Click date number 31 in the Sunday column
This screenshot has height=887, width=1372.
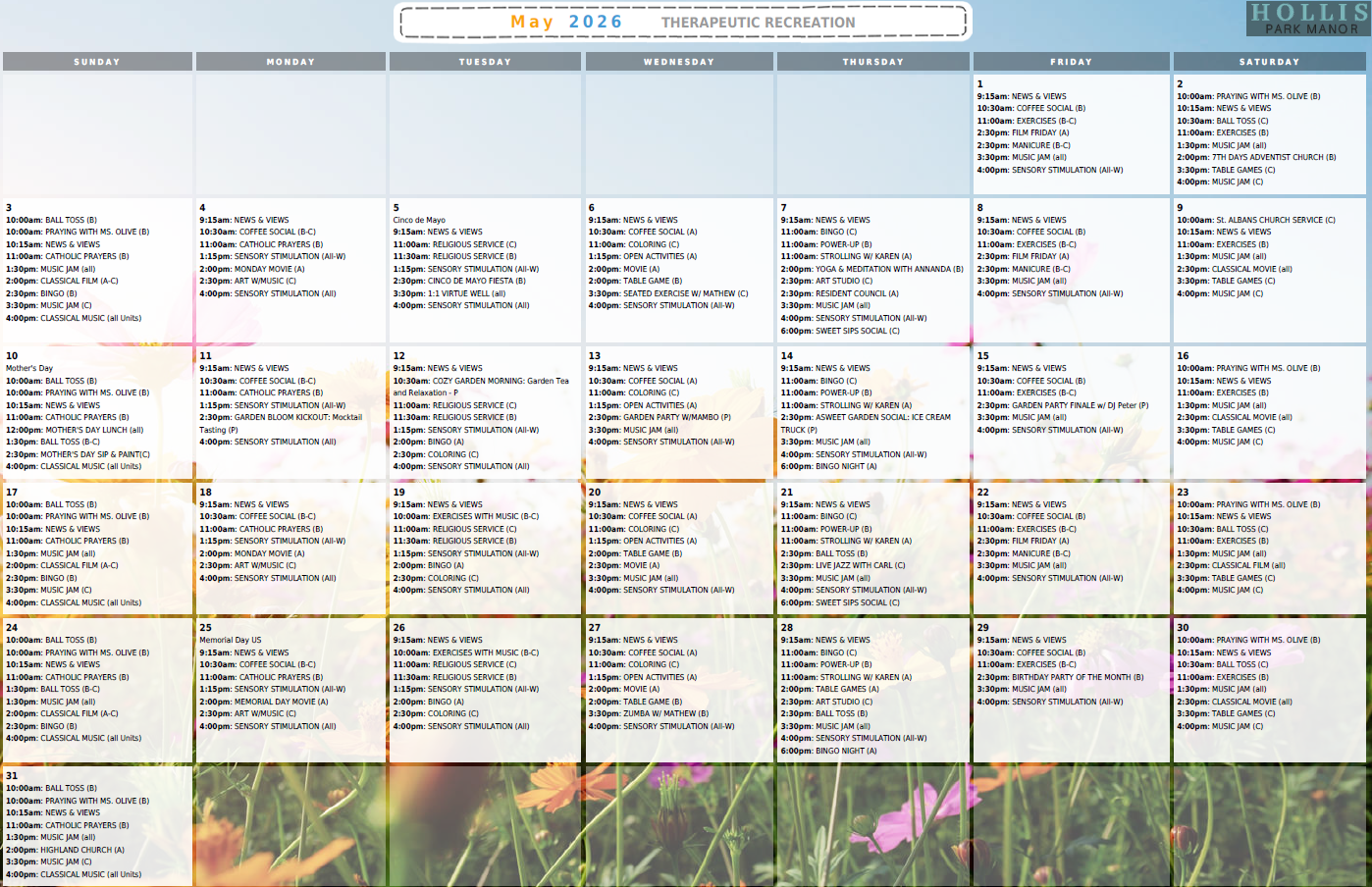click(12, 775)
